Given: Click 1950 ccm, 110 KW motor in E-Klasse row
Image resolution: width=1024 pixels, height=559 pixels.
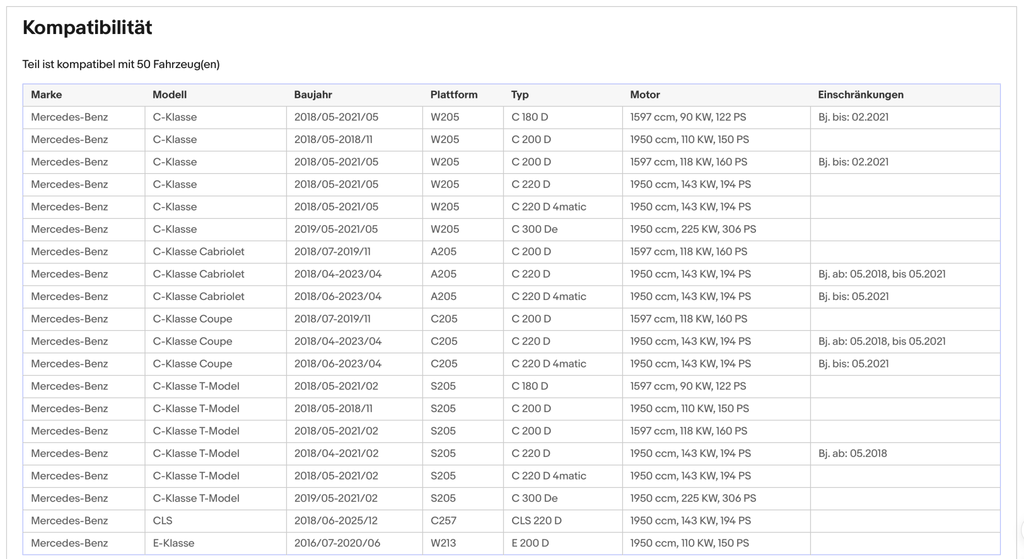Looking at the screenshot, I should [689, 543].
